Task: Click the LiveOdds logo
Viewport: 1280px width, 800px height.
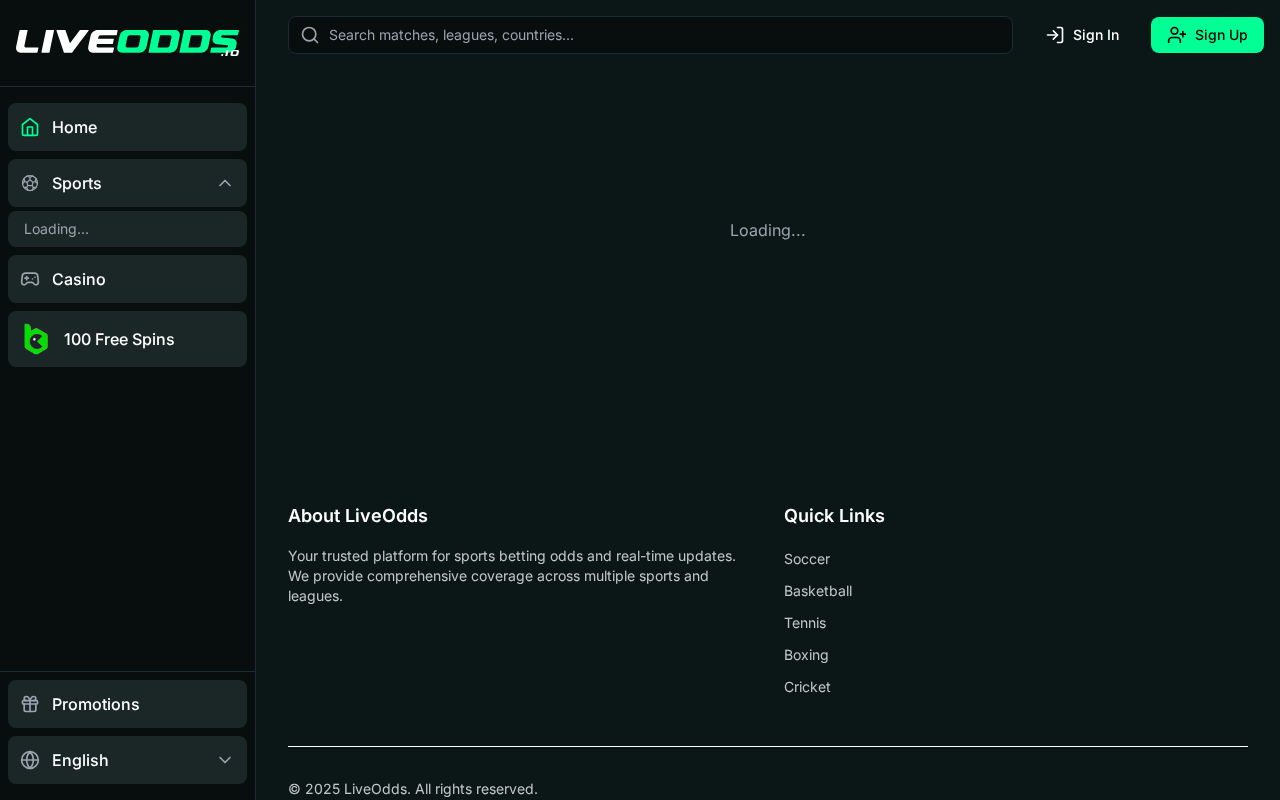Action: pyautogui.click(x=127, y=42)
